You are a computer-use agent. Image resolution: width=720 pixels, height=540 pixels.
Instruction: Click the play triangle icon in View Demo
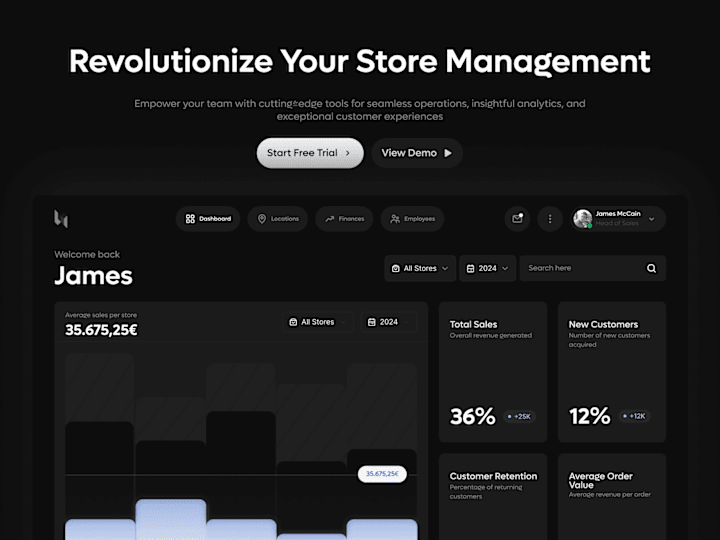[448, 153]
